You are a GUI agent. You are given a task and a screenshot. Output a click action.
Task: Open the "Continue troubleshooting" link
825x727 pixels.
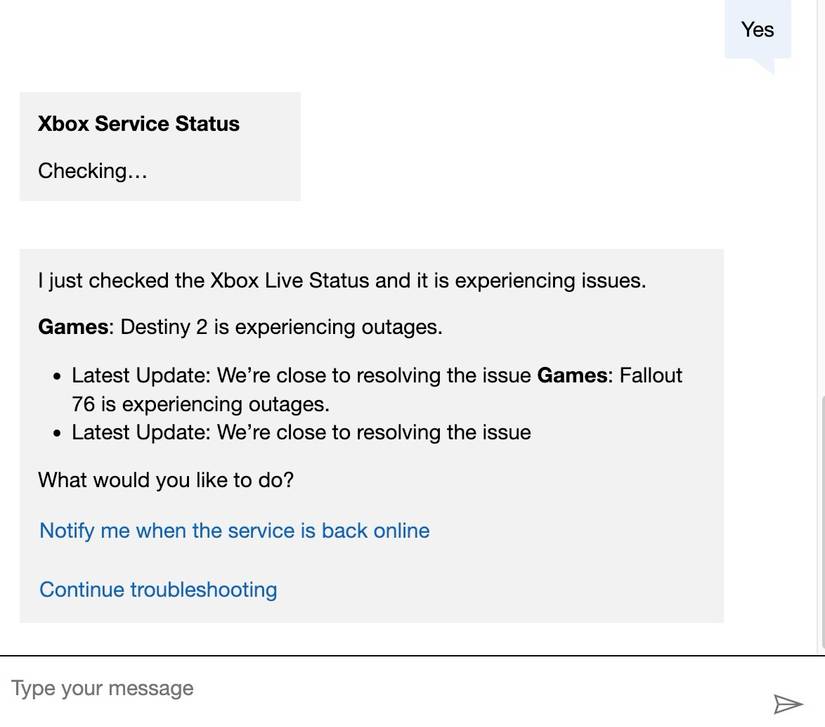click(158, 588)
